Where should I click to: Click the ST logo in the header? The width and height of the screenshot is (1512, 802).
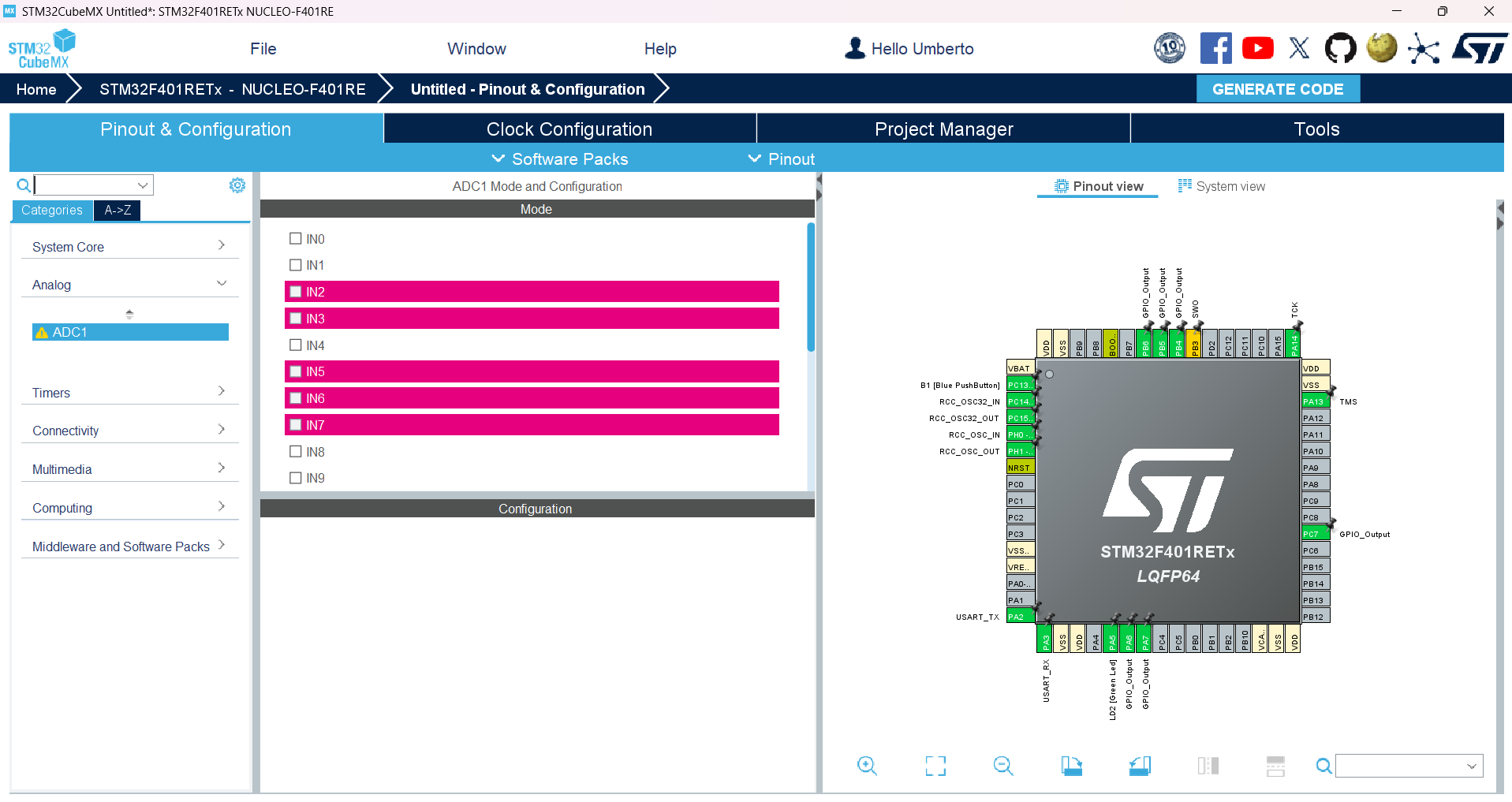tap(1479, 49)
